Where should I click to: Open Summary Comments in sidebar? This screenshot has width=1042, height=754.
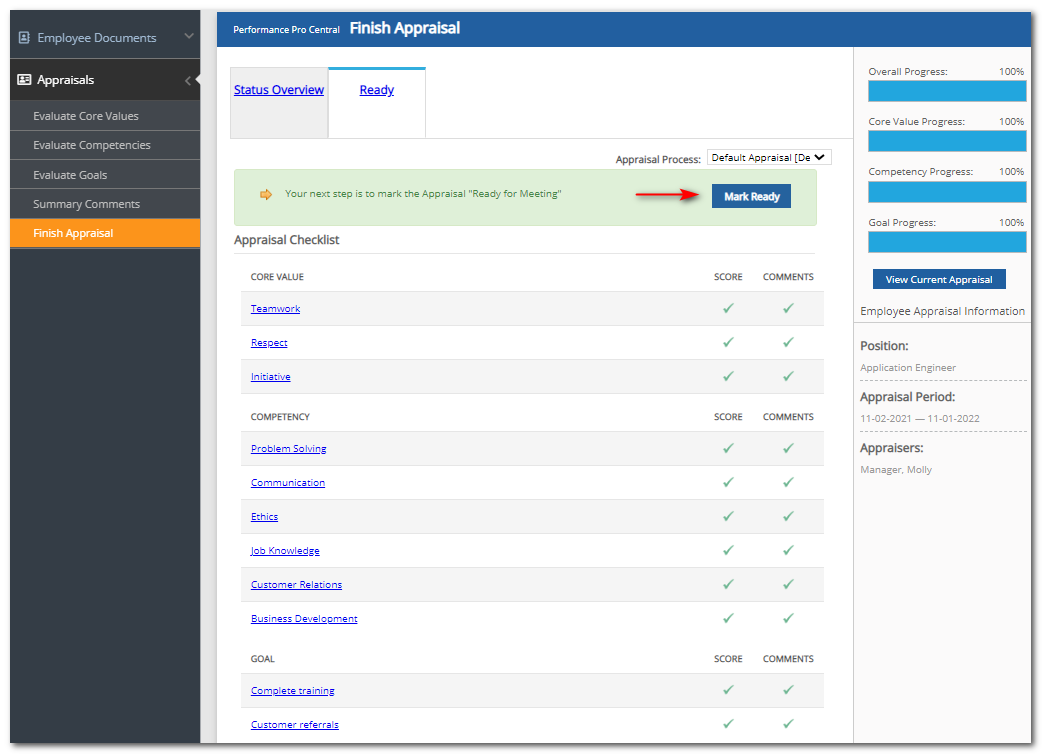coord(86,204)
